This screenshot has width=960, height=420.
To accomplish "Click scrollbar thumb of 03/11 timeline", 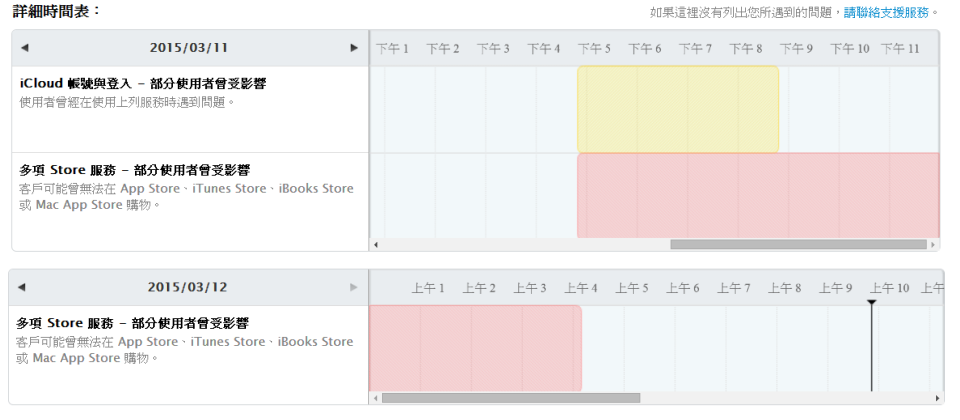I will (x=798, y=244).
